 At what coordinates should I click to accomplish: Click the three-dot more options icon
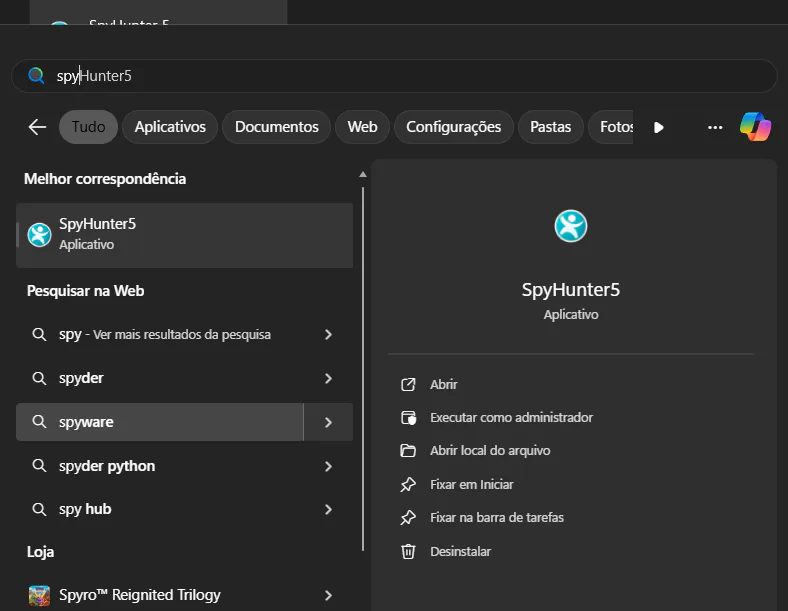714,127
